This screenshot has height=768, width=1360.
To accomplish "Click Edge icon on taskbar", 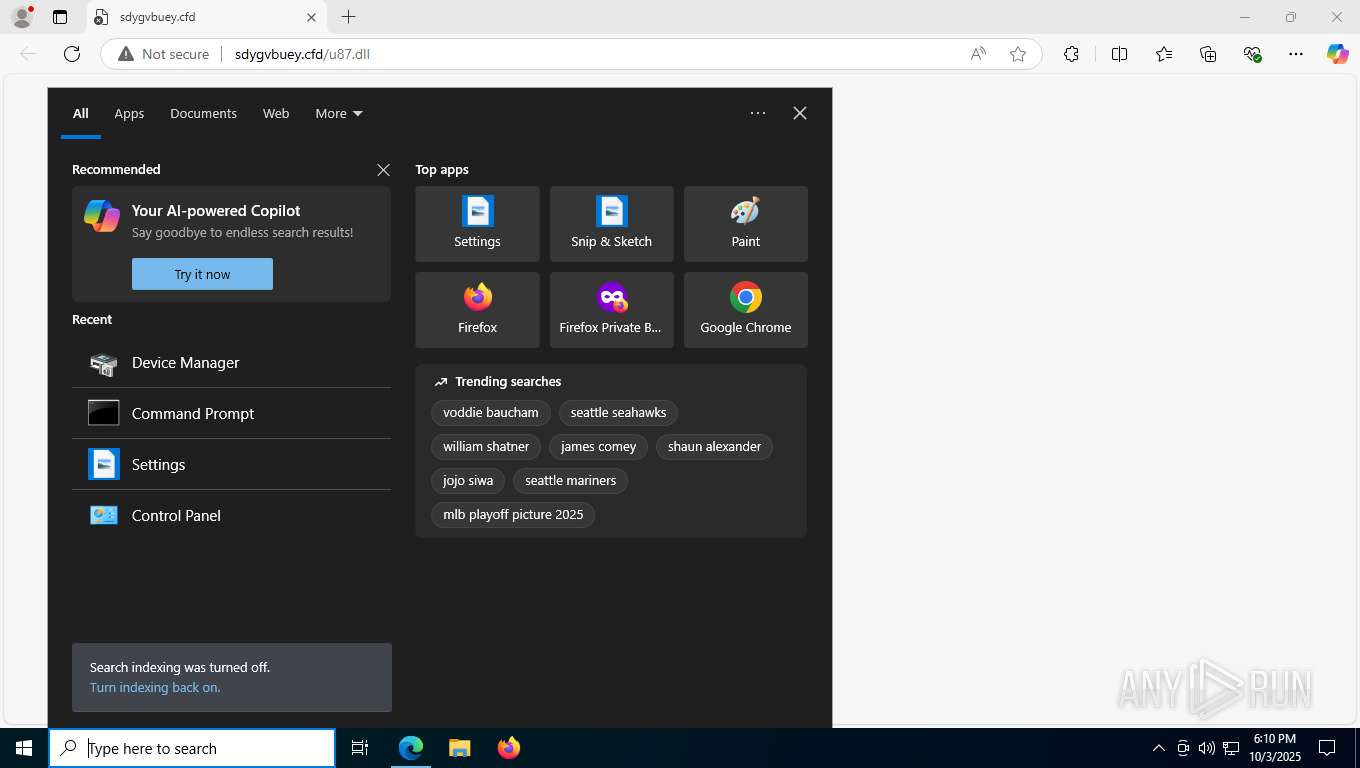I will click(411, 748).
